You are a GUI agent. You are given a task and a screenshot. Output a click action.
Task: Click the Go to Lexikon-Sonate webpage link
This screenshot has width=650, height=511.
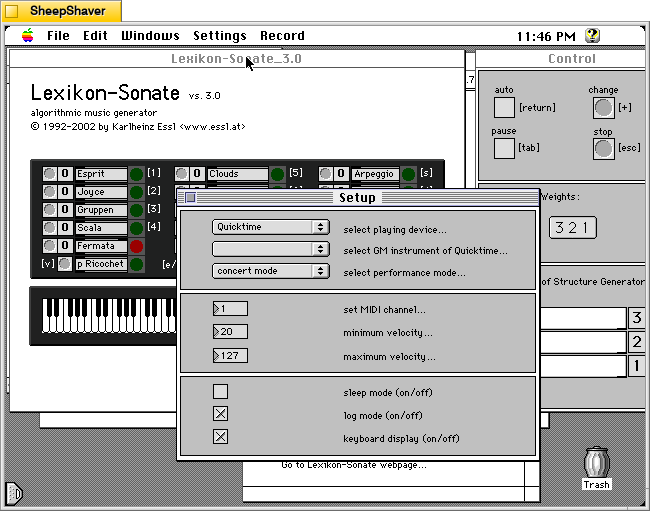354,465
